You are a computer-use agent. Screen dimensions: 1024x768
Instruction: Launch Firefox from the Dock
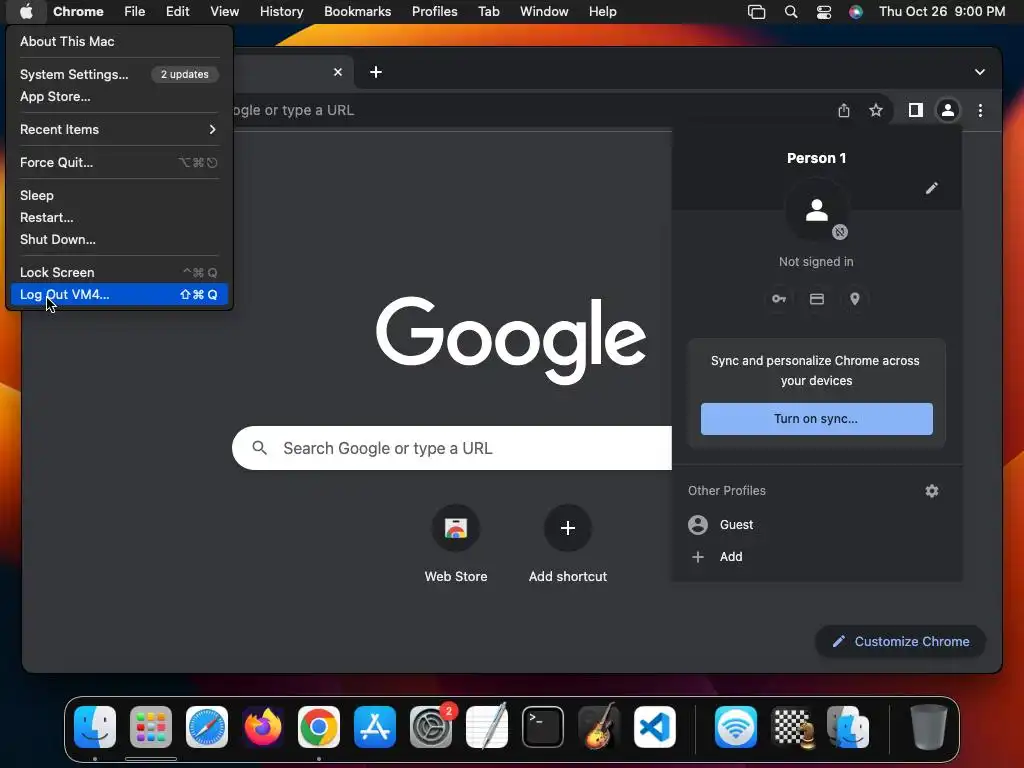[x=263, y=727]
